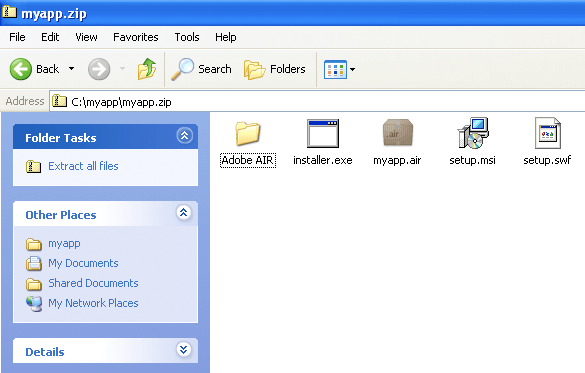This screenshot has height=373, width=585.
Task: Click the greyed Forward arrow button
Action: pos(99,69)
